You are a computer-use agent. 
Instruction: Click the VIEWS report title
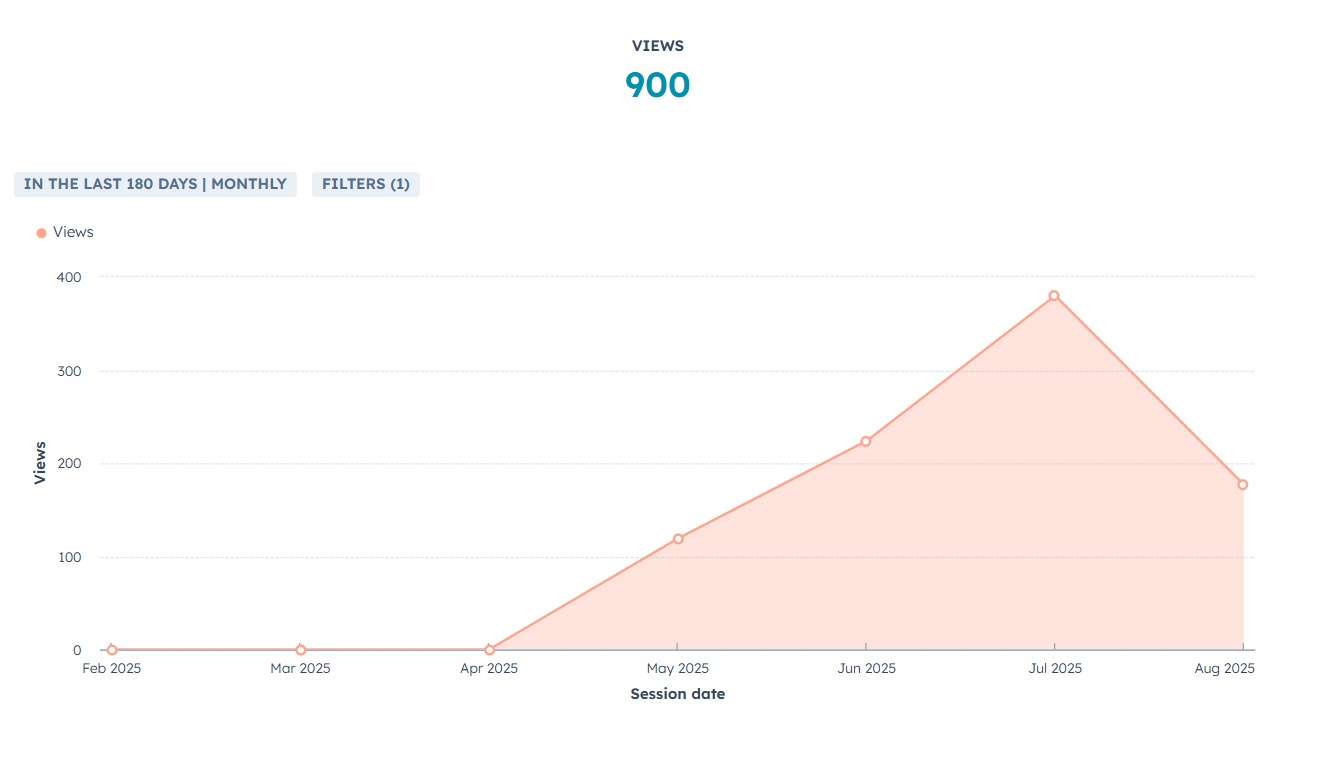(658, 45)
